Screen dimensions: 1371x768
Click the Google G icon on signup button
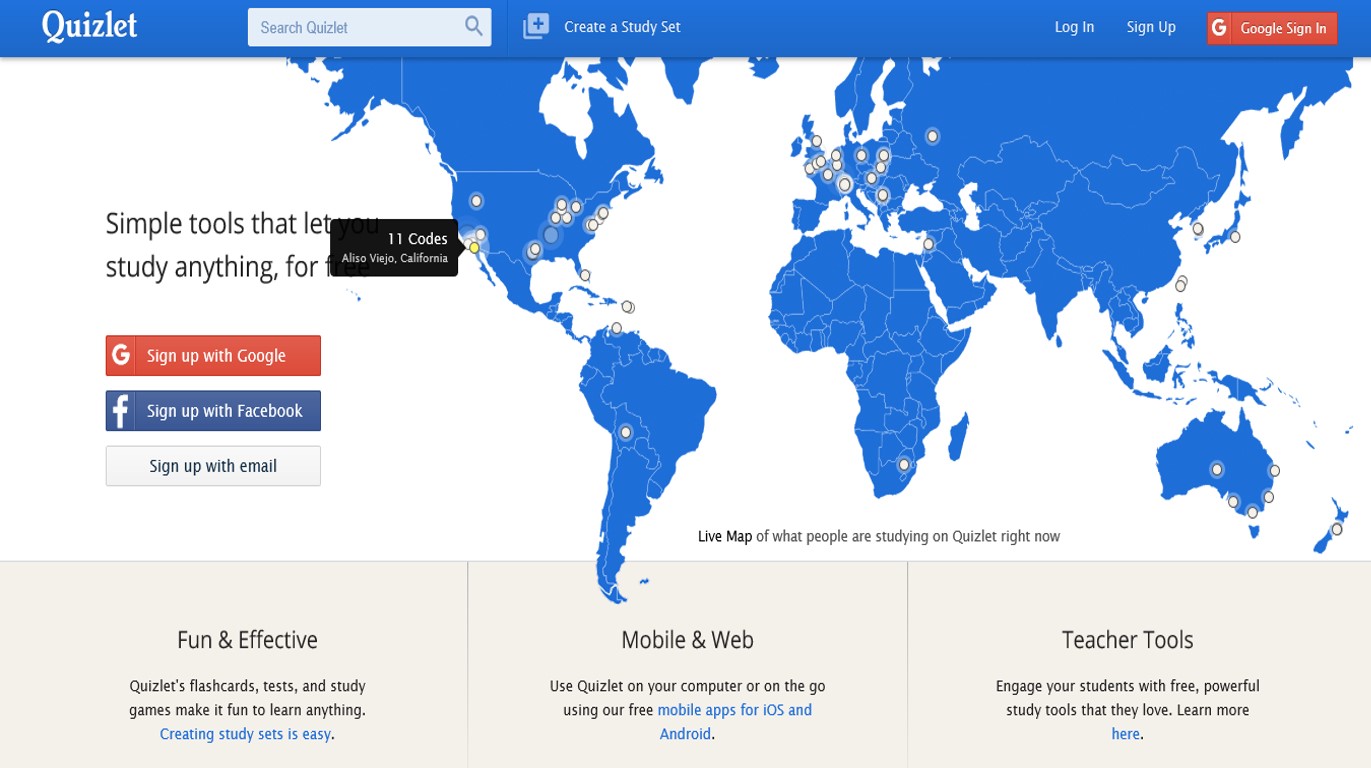coord(120,355)
